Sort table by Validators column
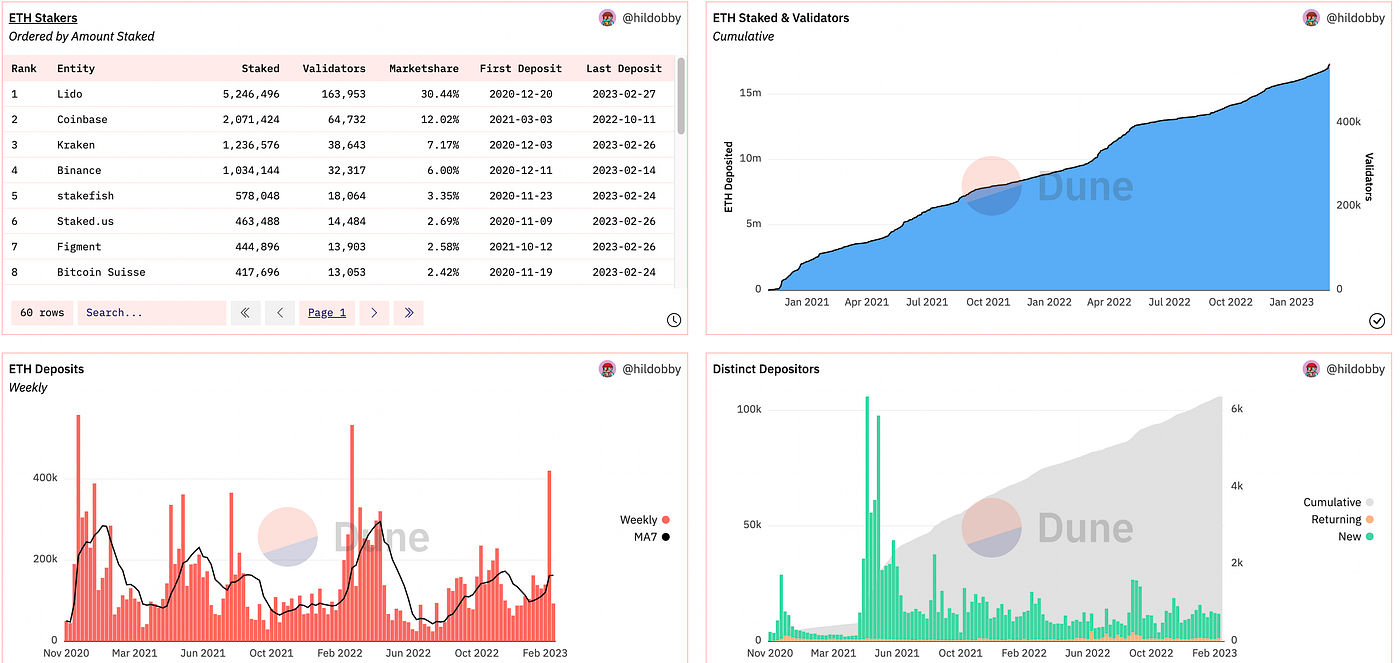This screenshot has height=663, width=1400. pos(334,69)
